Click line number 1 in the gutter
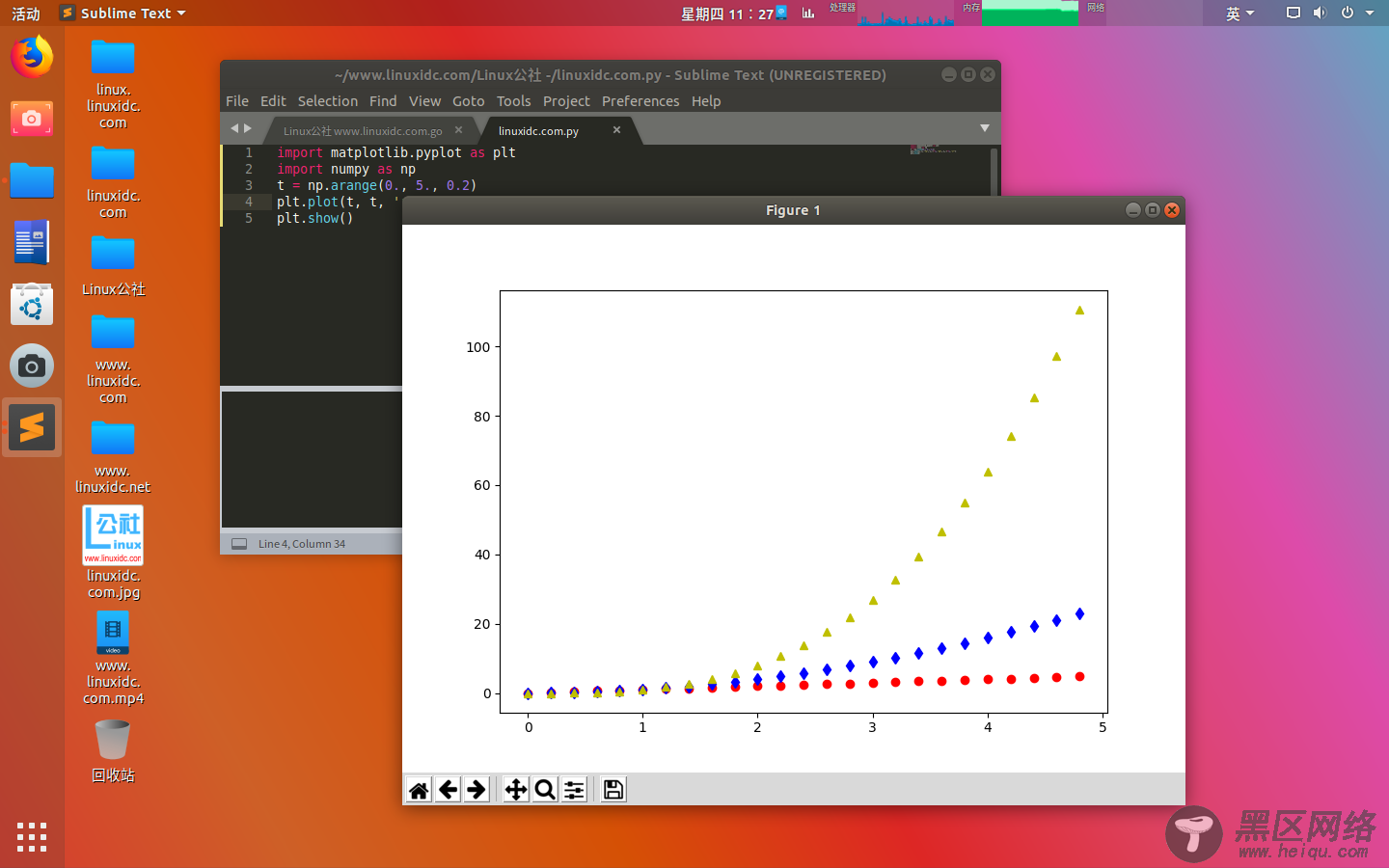This screenshot has height=868, width=1389. point(249,152)
